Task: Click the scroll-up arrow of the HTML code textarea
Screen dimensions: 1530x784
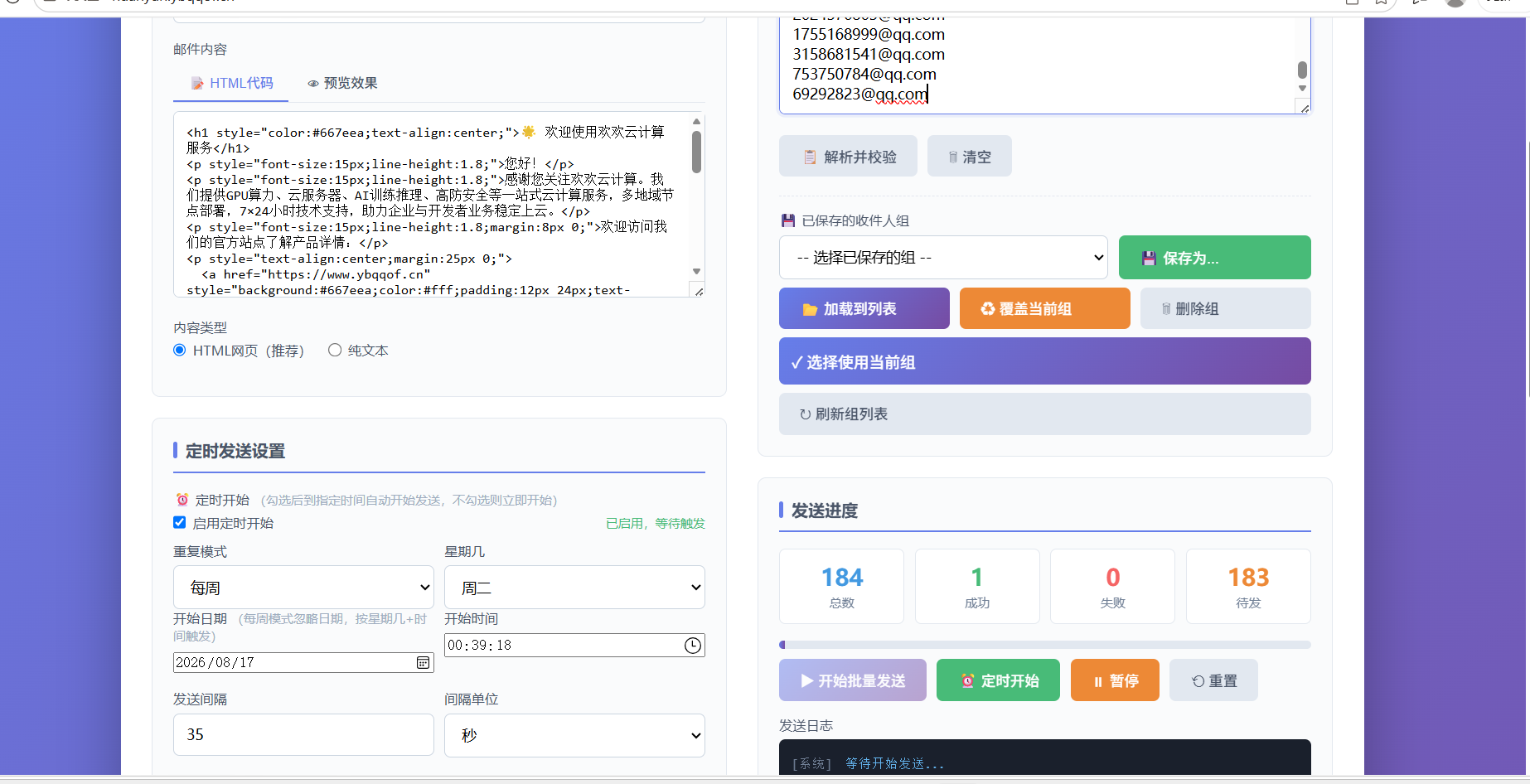Action: pyautogui.click(x=696, y=121)
